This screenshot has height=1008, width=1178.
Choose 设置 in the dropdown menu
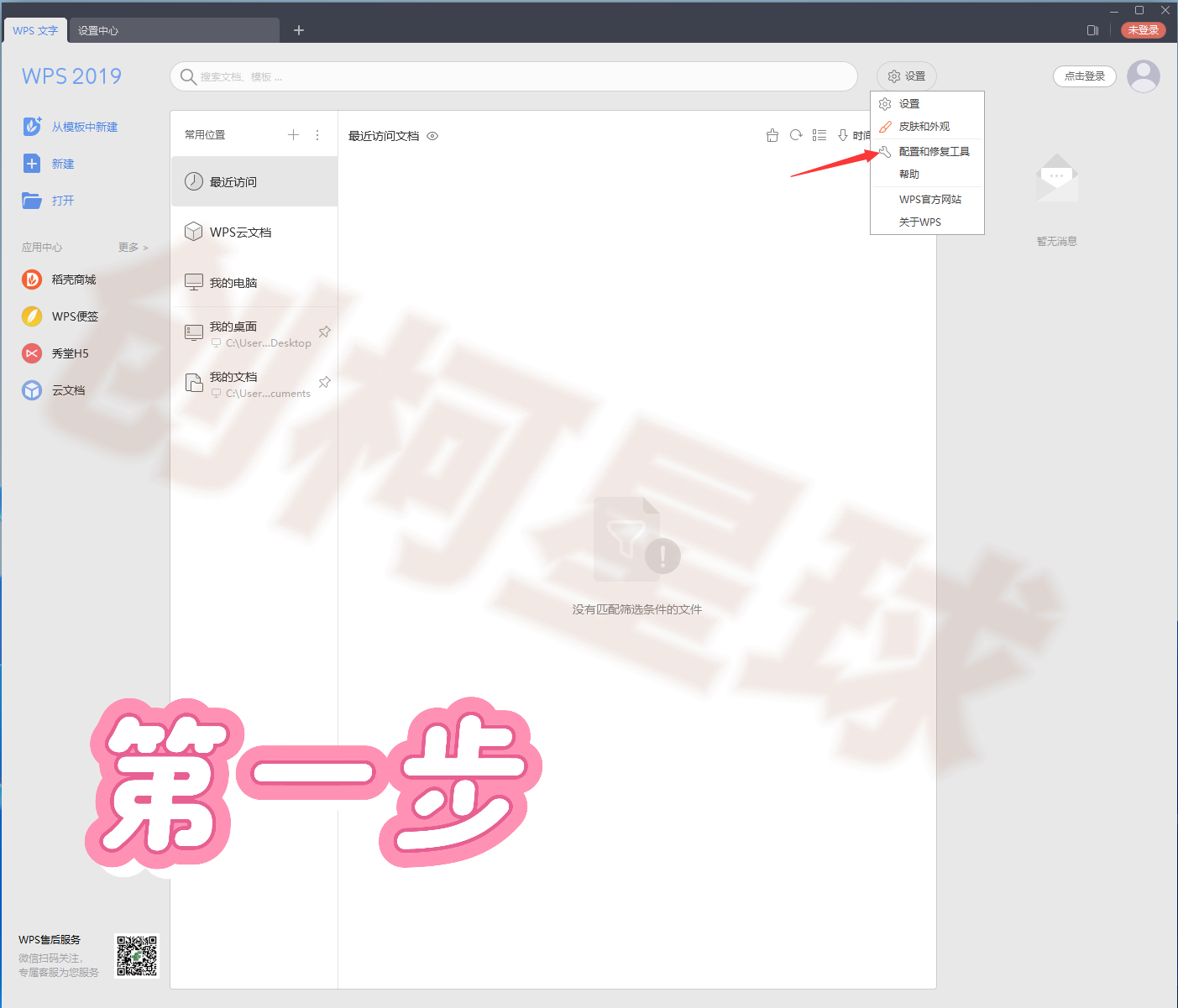[927, 104]
